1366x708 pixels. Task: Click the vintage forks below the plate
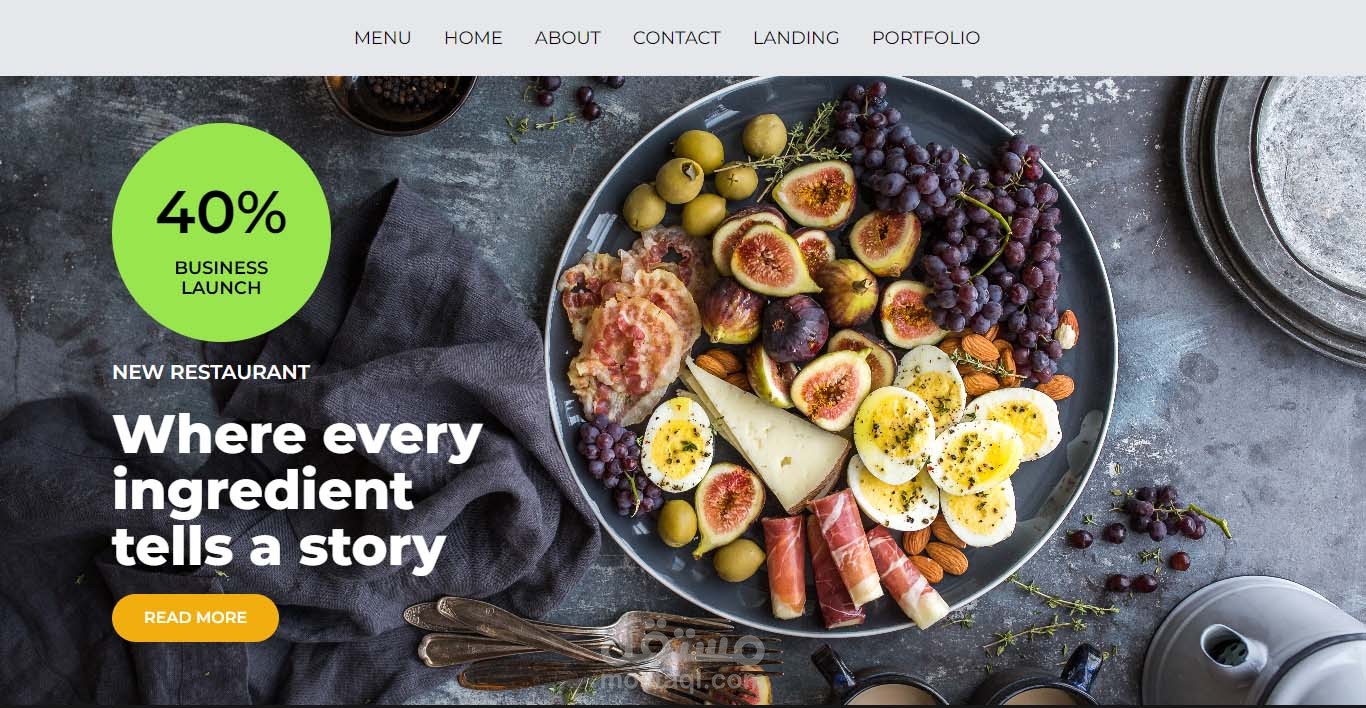coord(590,645)
